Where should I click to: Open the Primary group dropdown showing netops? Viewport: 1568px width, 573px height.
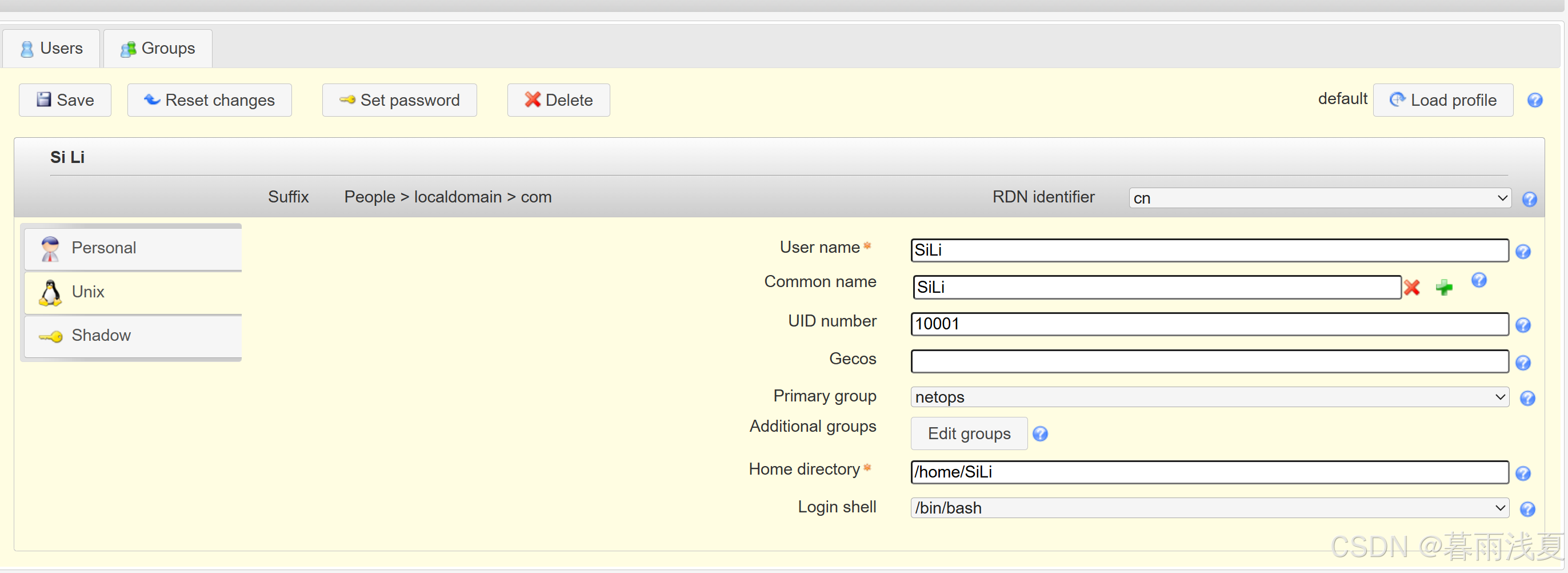point(1210,397)
